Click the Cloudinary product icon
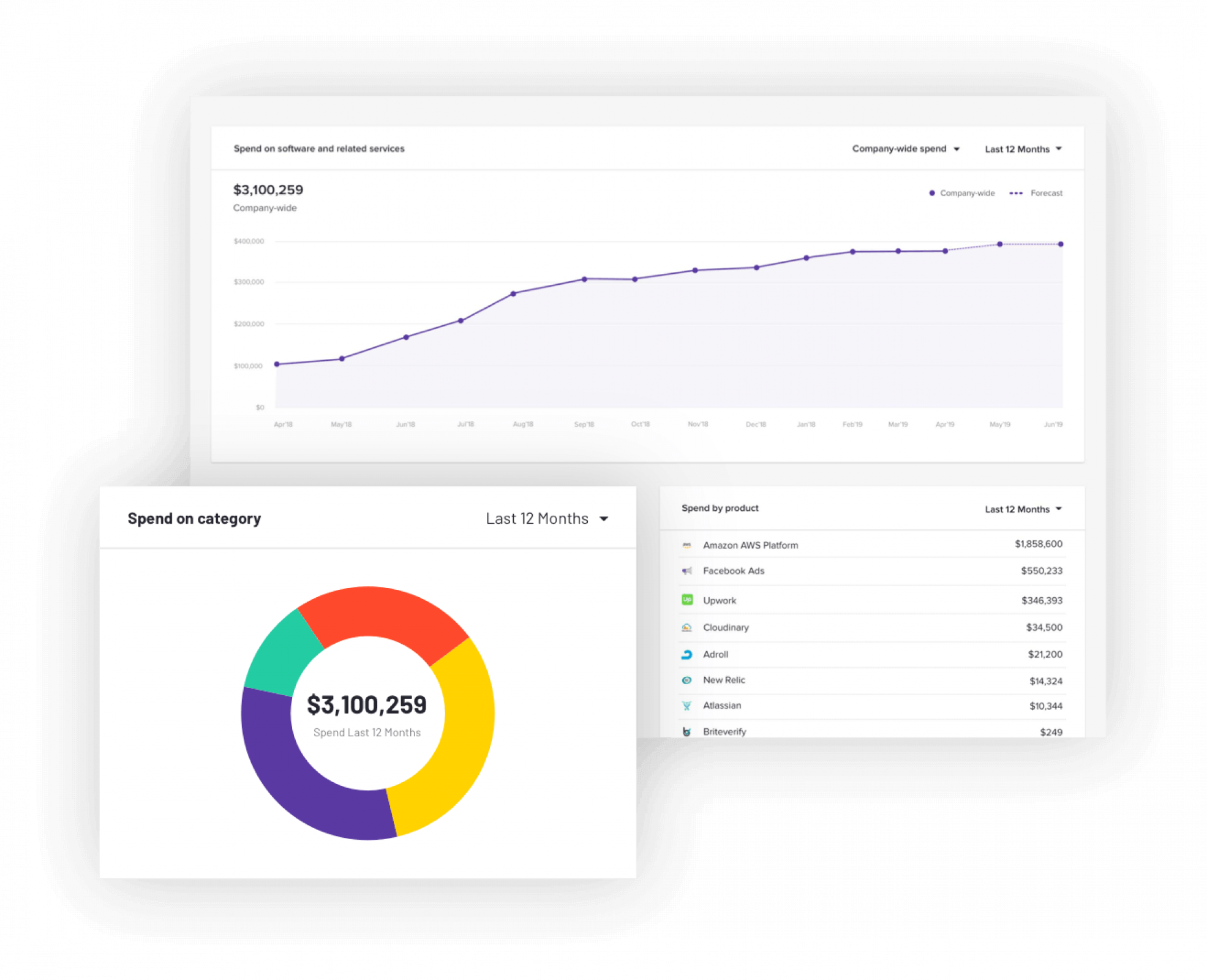Image resolution: width=1207 pixels, height=980 pixels. (686, 627)
